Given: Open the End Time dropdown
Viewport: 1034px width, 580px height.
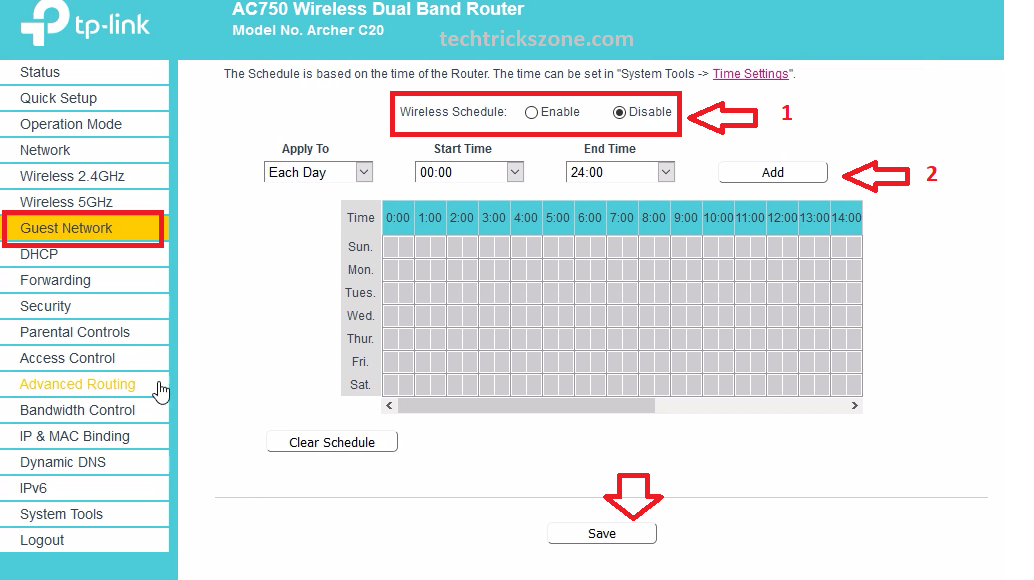Looking at the screenshot, I should click(619, 172).
